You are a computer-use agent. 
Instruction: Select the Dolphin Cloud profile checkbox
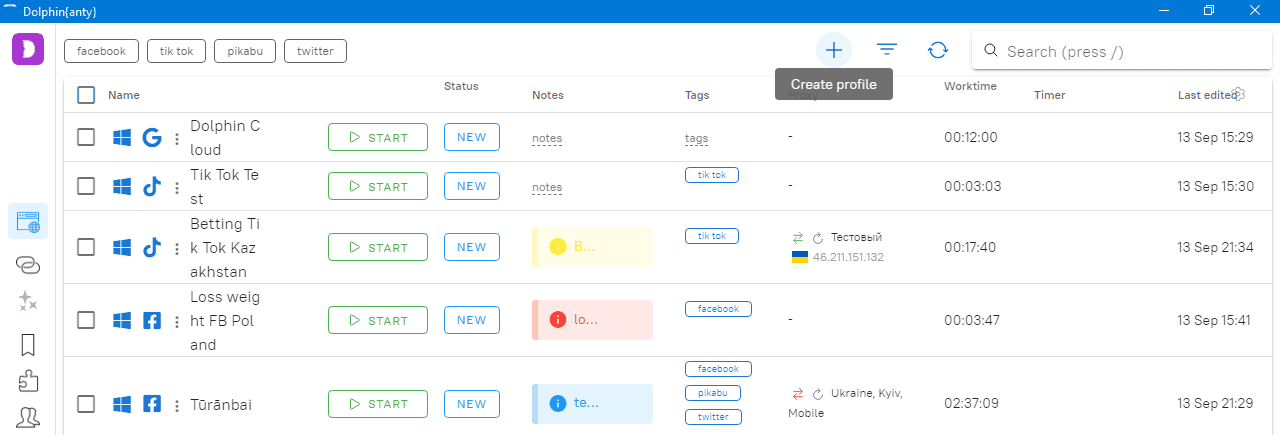(86, 137)
